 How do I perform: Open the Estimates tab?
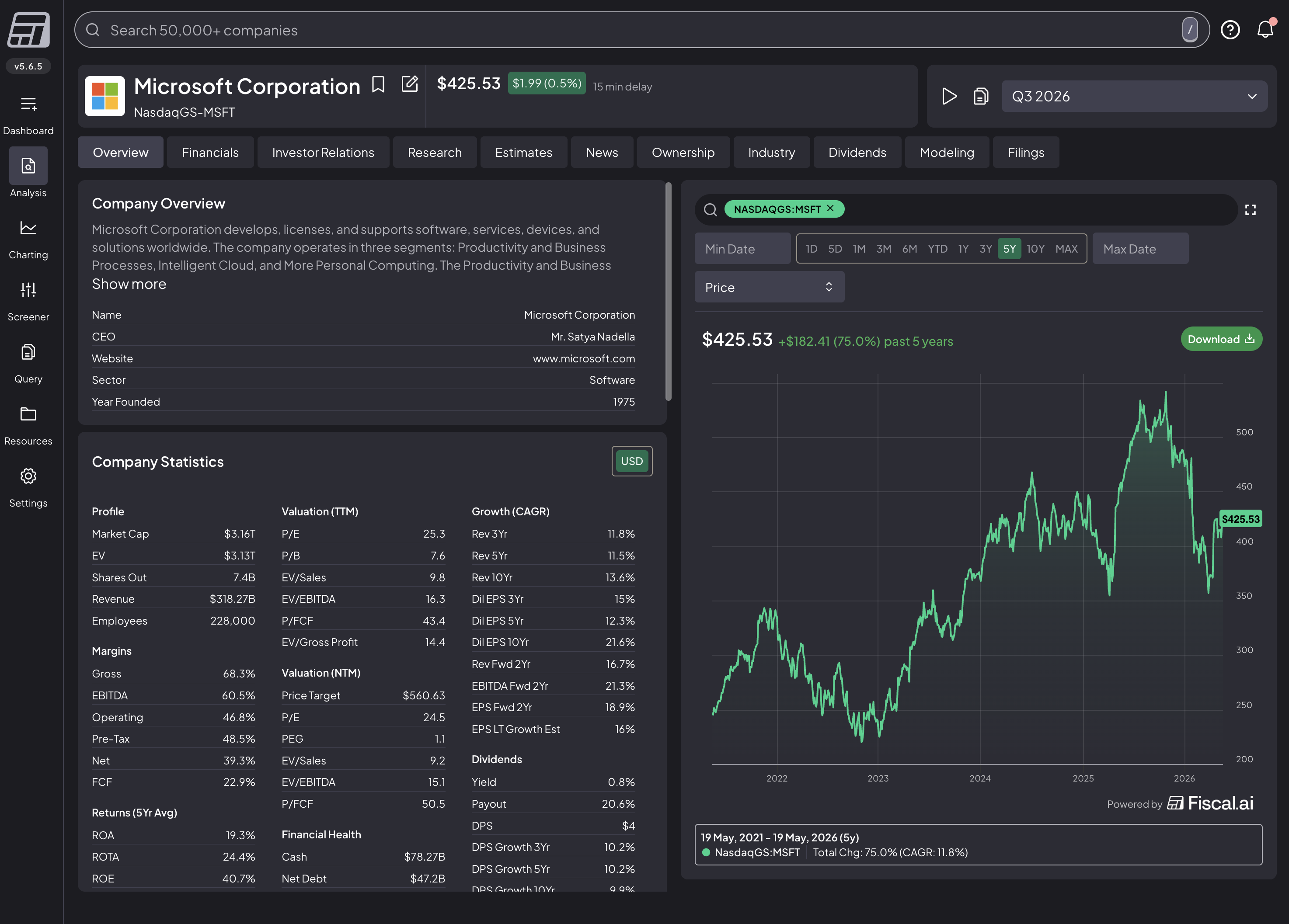(x=523, y=152)
